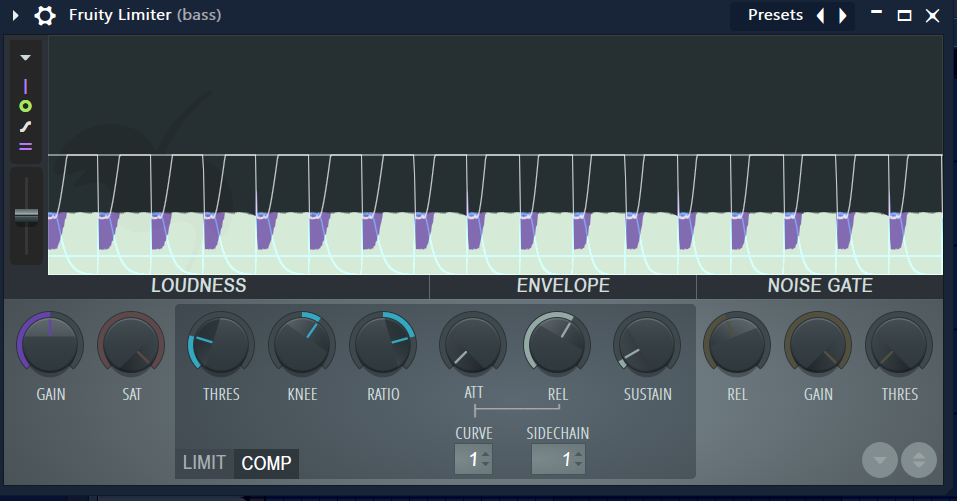Click the display scroll speed slider
957x501 pixels.
[x=26, y=215]
